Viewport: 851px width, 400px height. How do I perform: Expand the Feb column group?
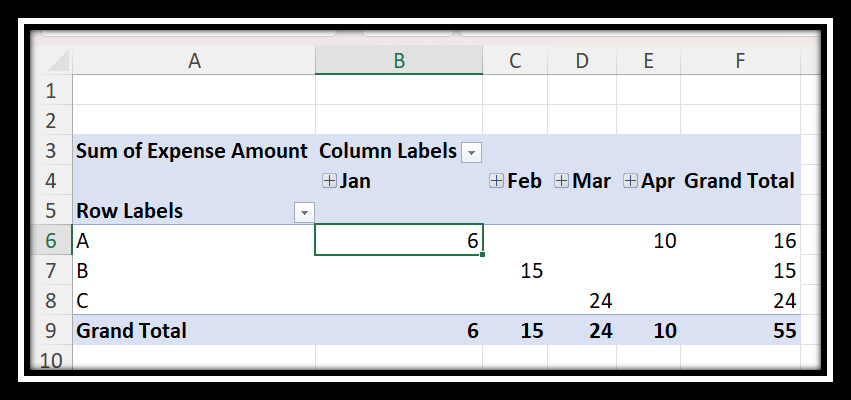point(496,181)
